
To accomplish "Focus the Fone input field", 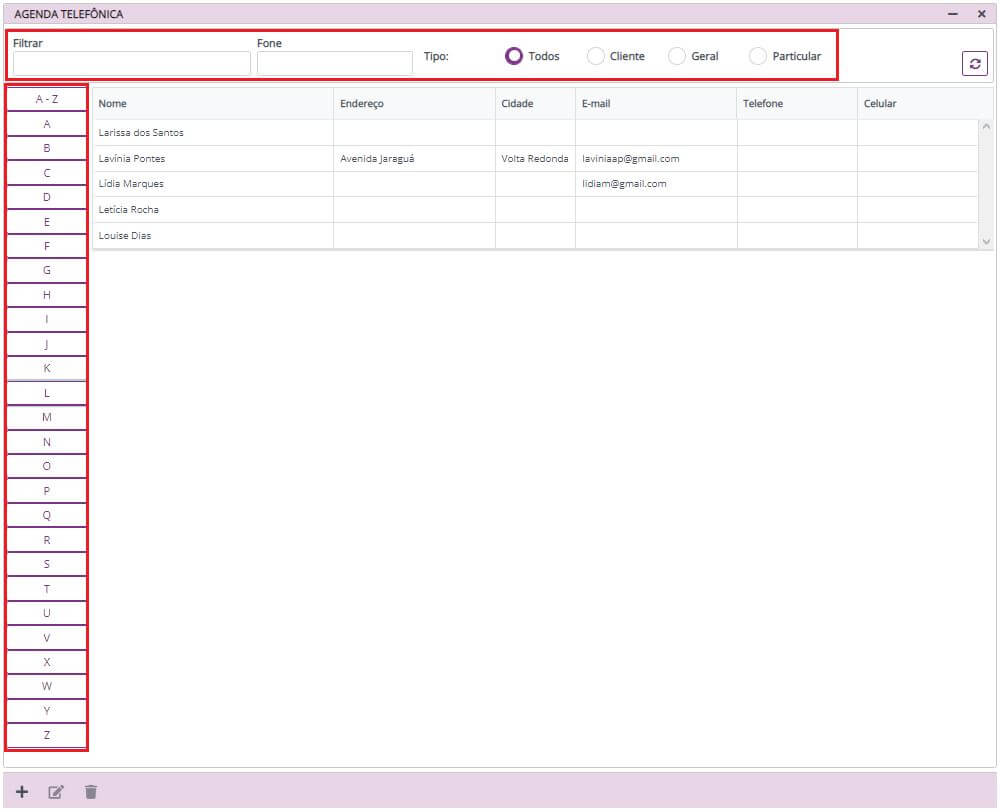I will click(334, 63).
